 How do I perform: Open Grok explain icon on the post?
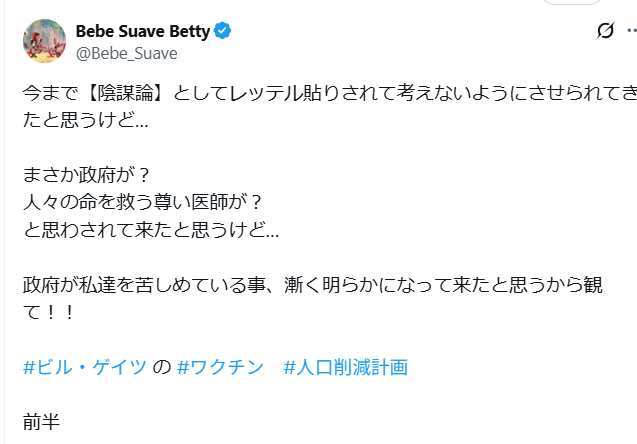point(604,31)
